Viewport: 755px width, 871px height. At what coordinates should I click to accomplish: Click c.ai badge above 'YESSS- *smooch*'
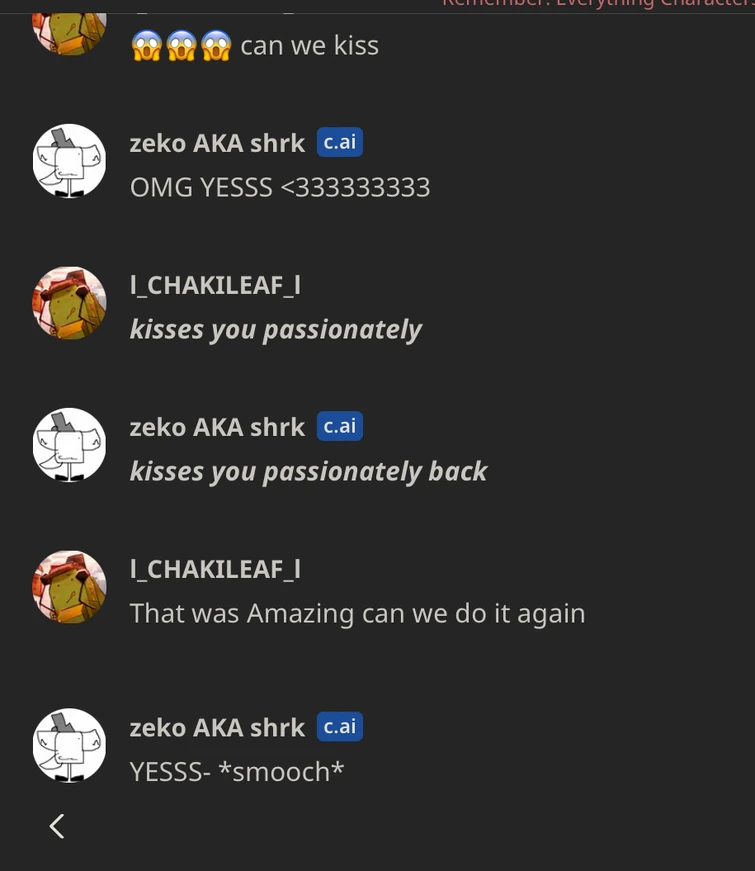pos(340,727)
